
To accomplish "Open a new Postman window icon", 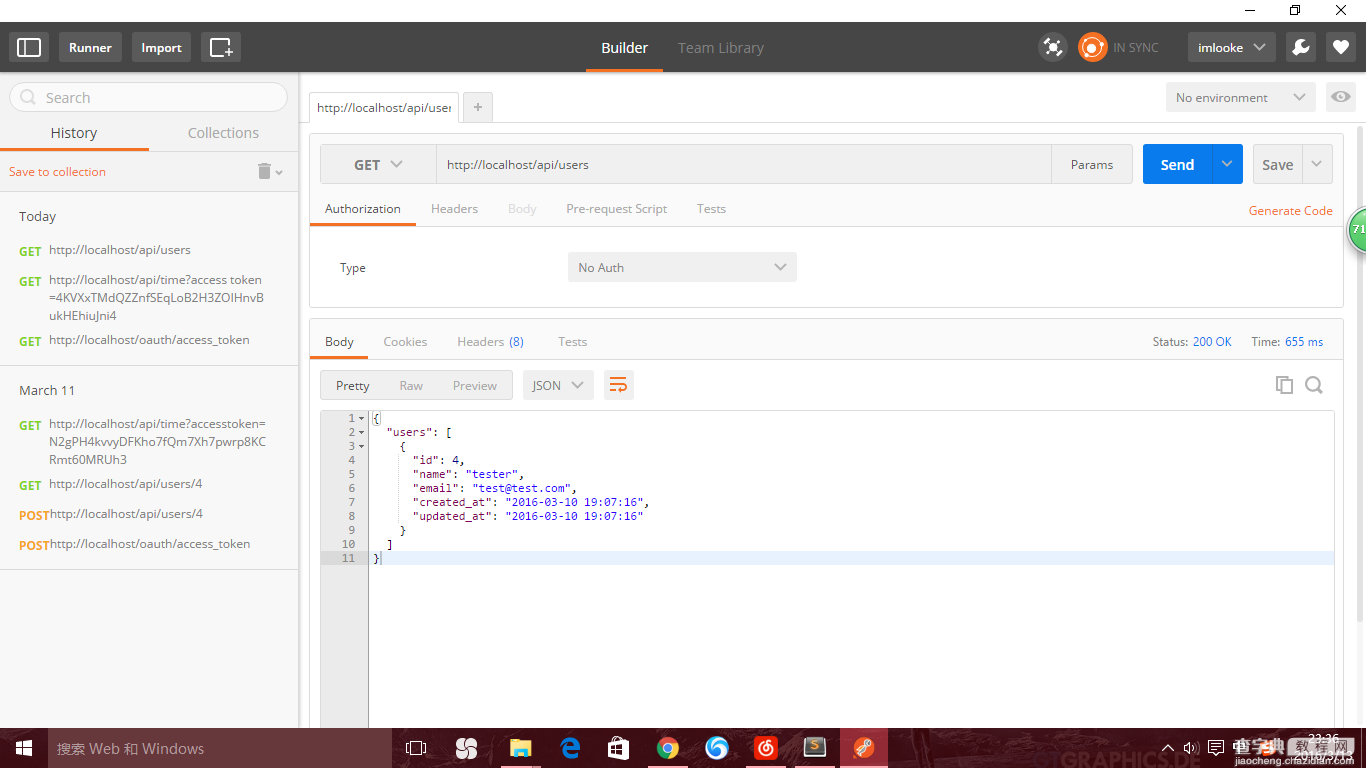I will click(221, 47).
